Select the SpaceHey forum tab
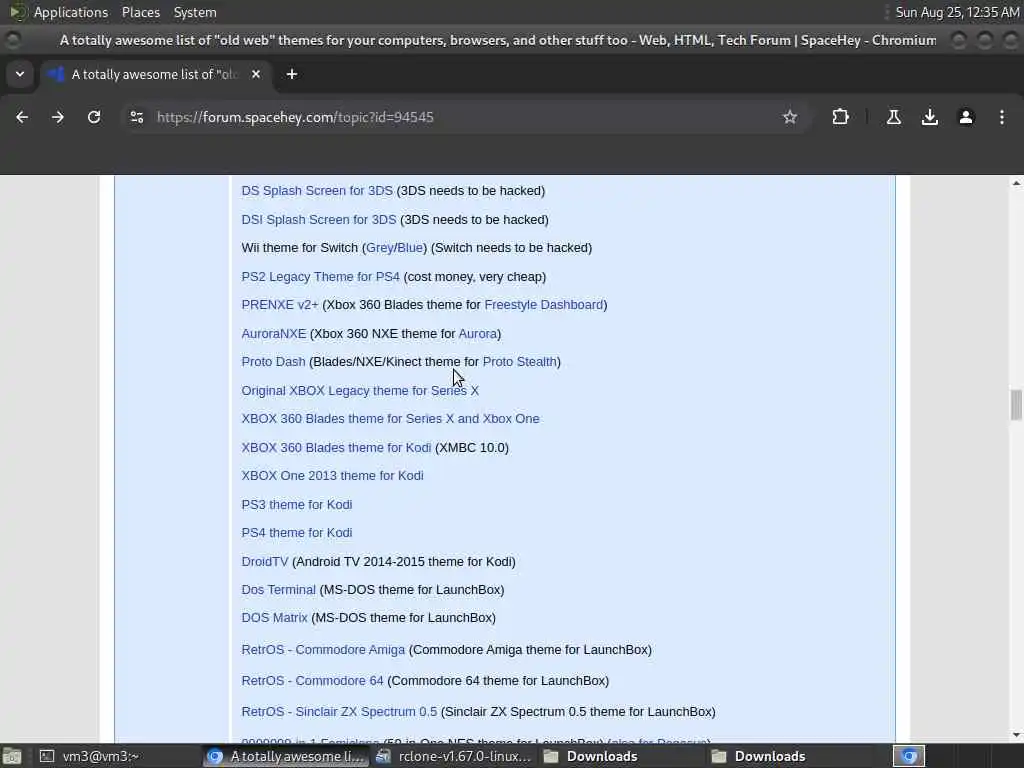 153,74
